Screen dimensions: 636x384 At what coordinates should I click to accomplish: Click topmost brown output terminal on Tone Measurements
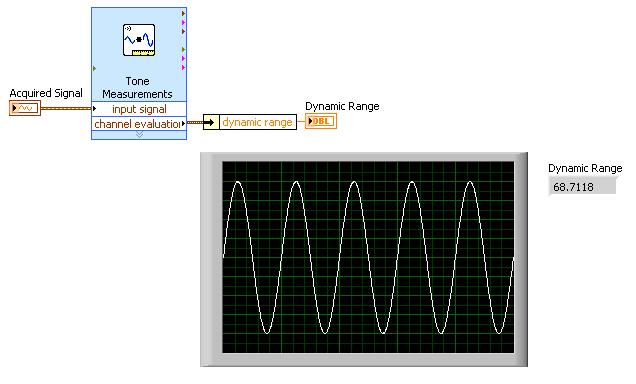(183, 13)
